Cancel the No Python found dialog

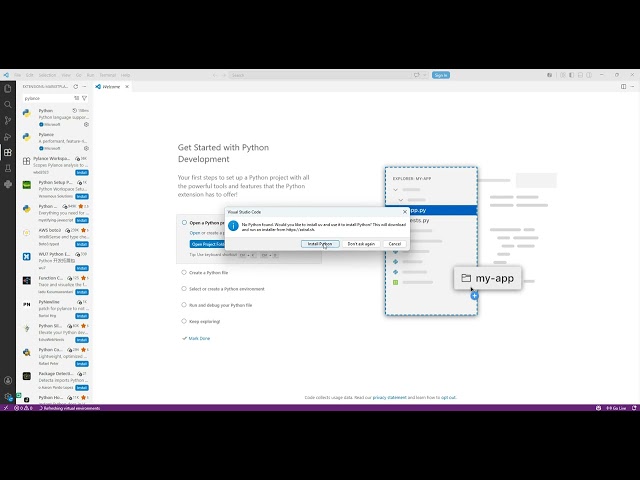pyautogui.click(x=395, y=244)
